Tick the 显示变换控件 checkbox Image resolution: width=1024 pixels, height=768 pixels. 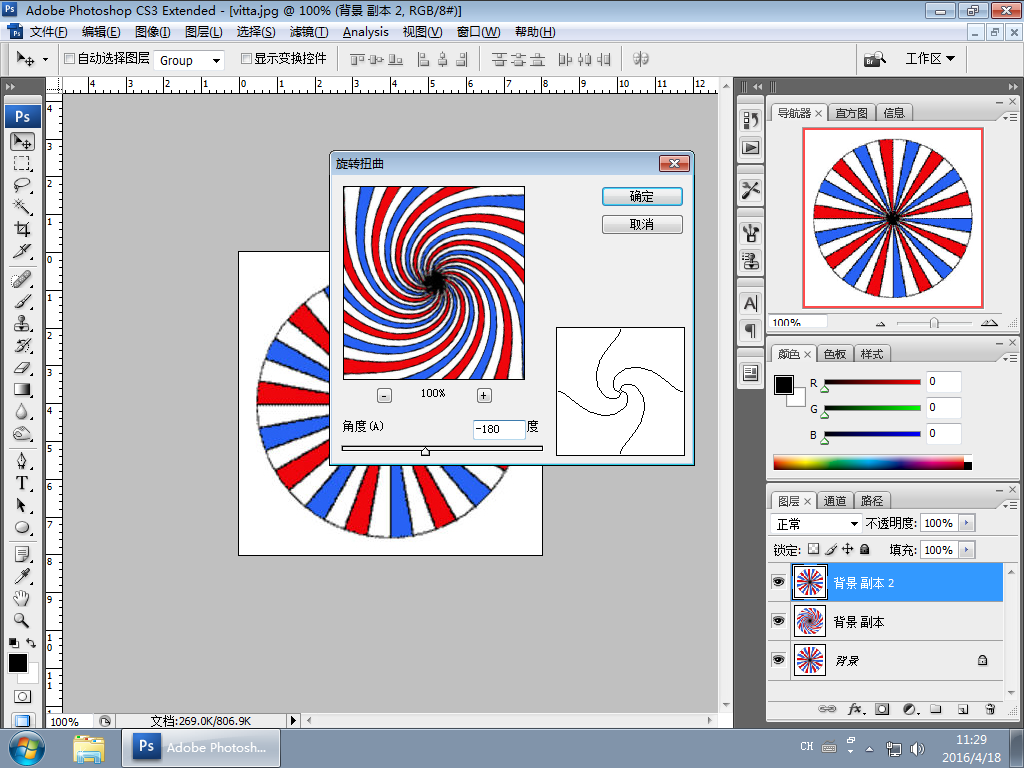click(x=246, y=59)
